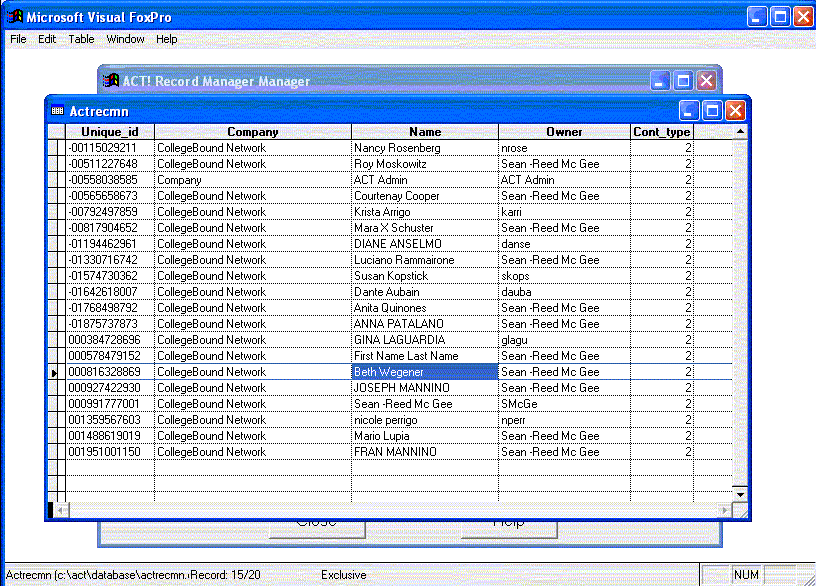The height and width of the screenshot is (586, 816).
Task: Select the nicole perrigo name cell
Action: (x=425, y=420)
